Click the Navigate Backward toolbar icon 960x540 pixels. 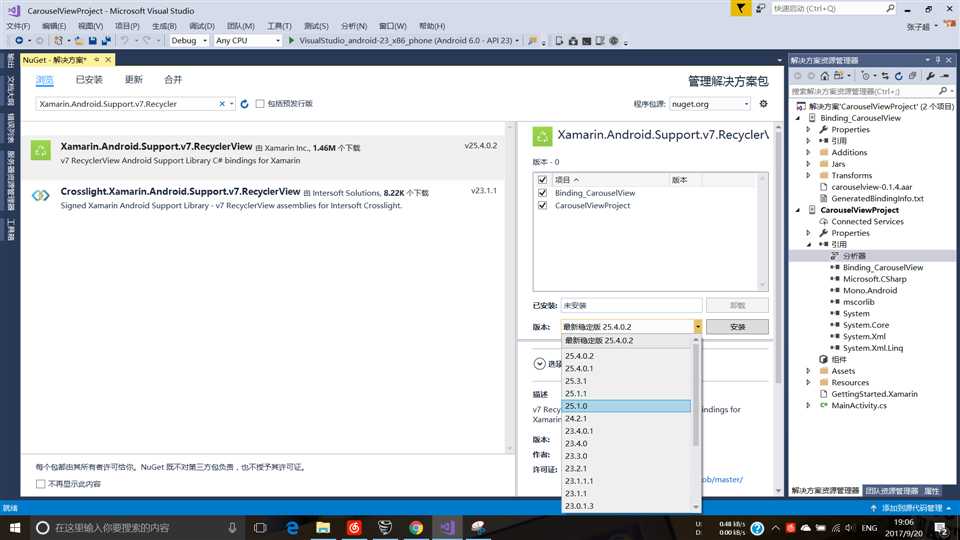click(x=19, y=40)
